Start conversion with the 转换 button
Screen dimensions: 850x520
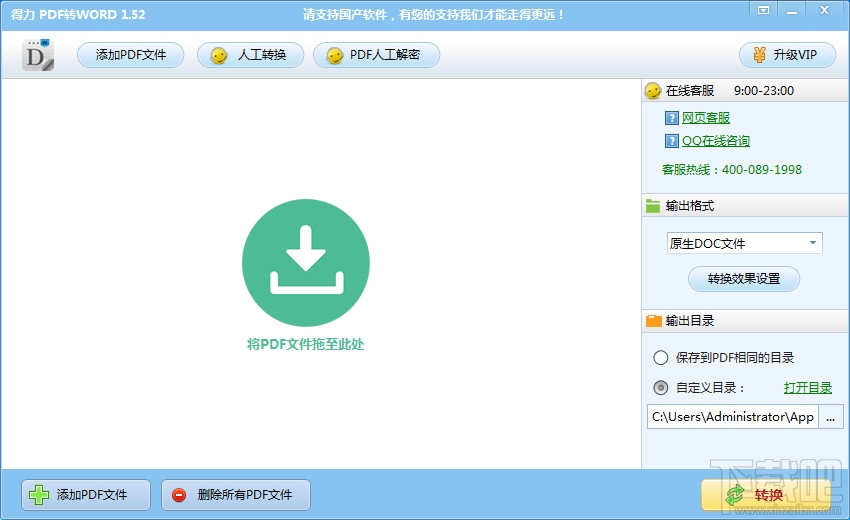click(x=765, y=495)
